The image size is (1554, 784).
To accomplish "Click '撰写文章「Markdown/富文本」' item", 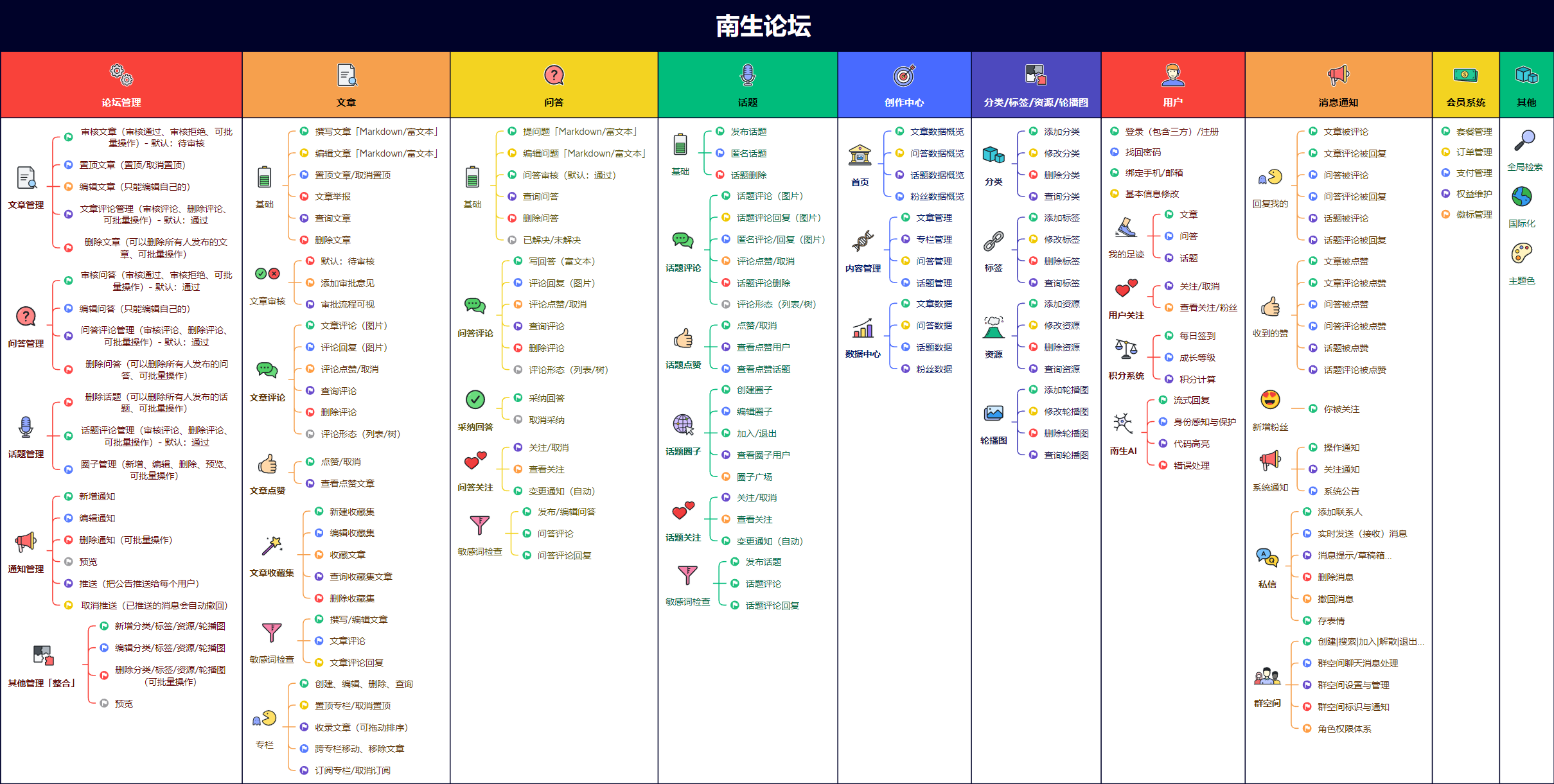I will (x=377, y=132).
